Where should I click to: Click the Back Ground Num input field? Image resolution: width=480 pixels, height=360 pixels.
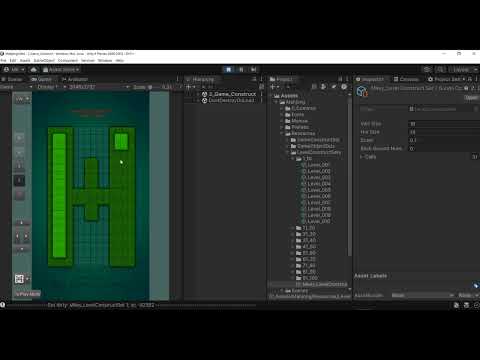[x=444, y=149]
